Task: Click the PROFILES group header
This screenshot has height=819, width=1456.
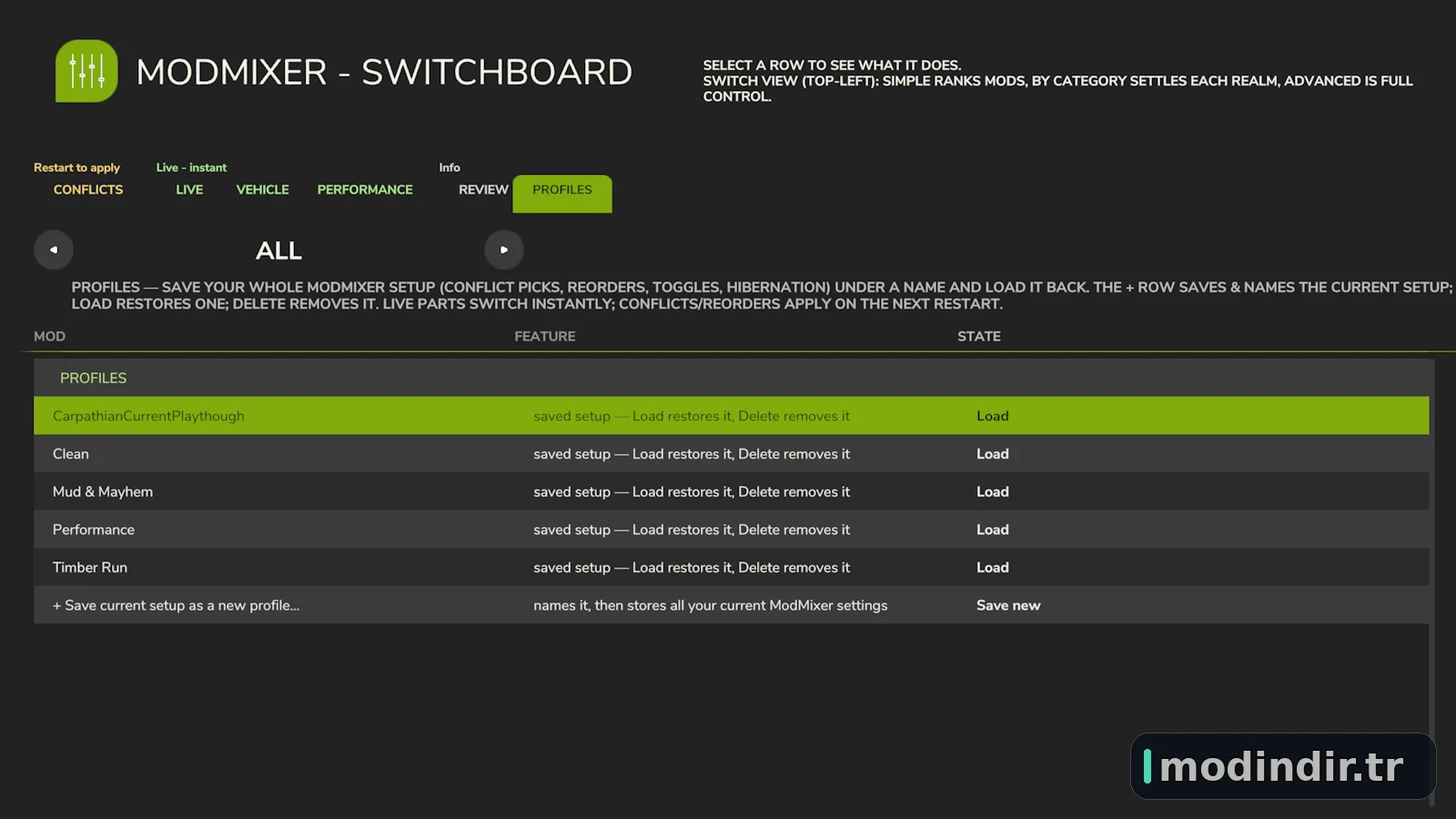Action: pyautogui.click(x=94, y=378)
